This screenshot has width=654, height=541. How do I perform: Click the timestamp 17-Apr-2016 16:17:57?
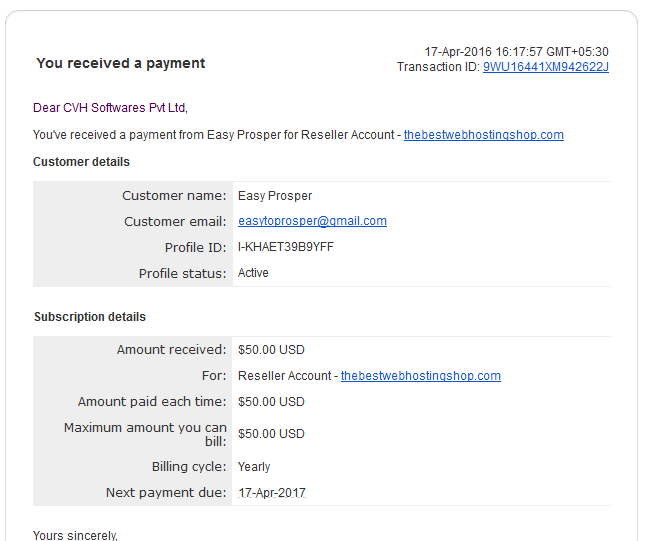pyautogui.click(x=483, y=52)
